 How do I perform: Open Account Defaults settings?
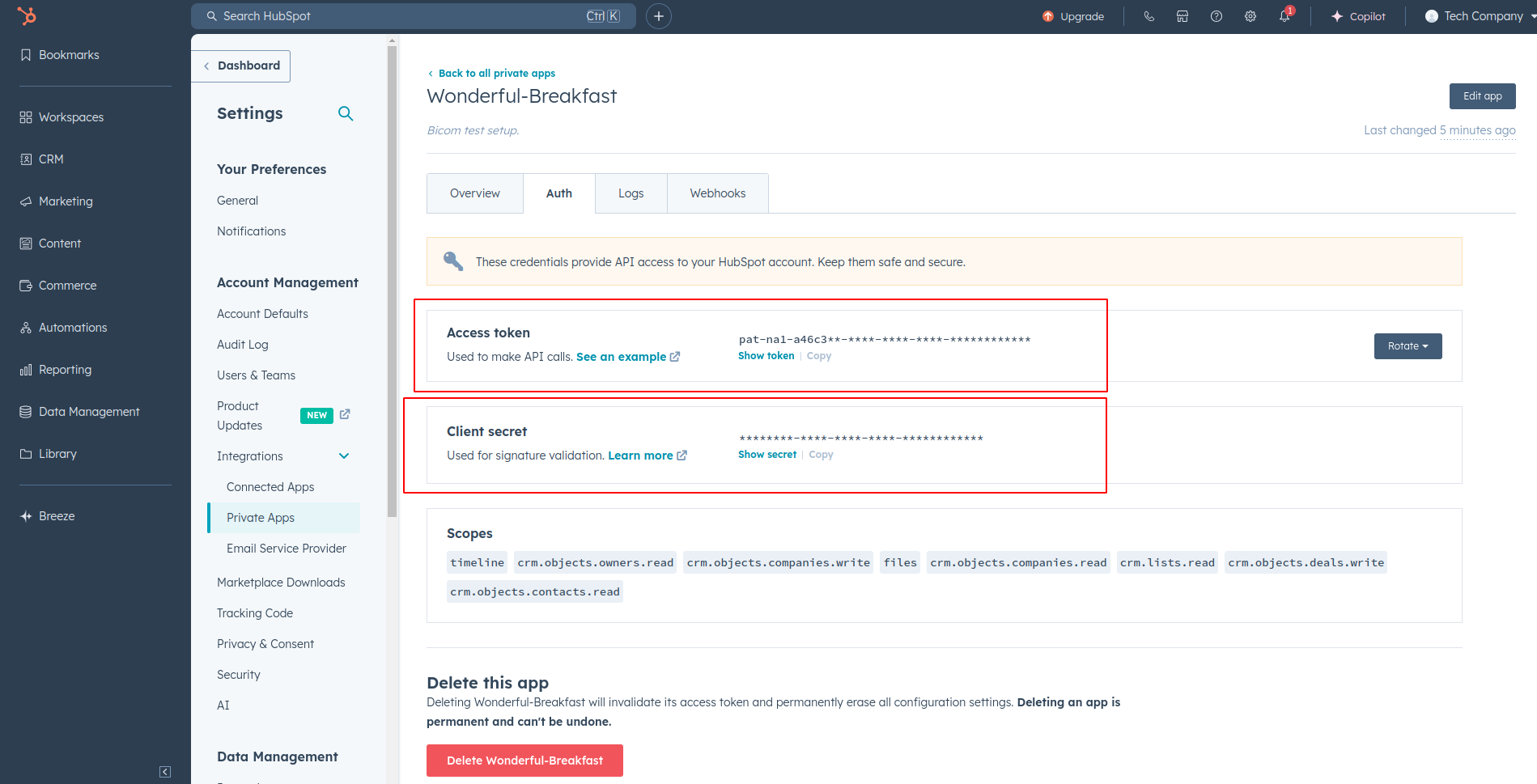263,314
